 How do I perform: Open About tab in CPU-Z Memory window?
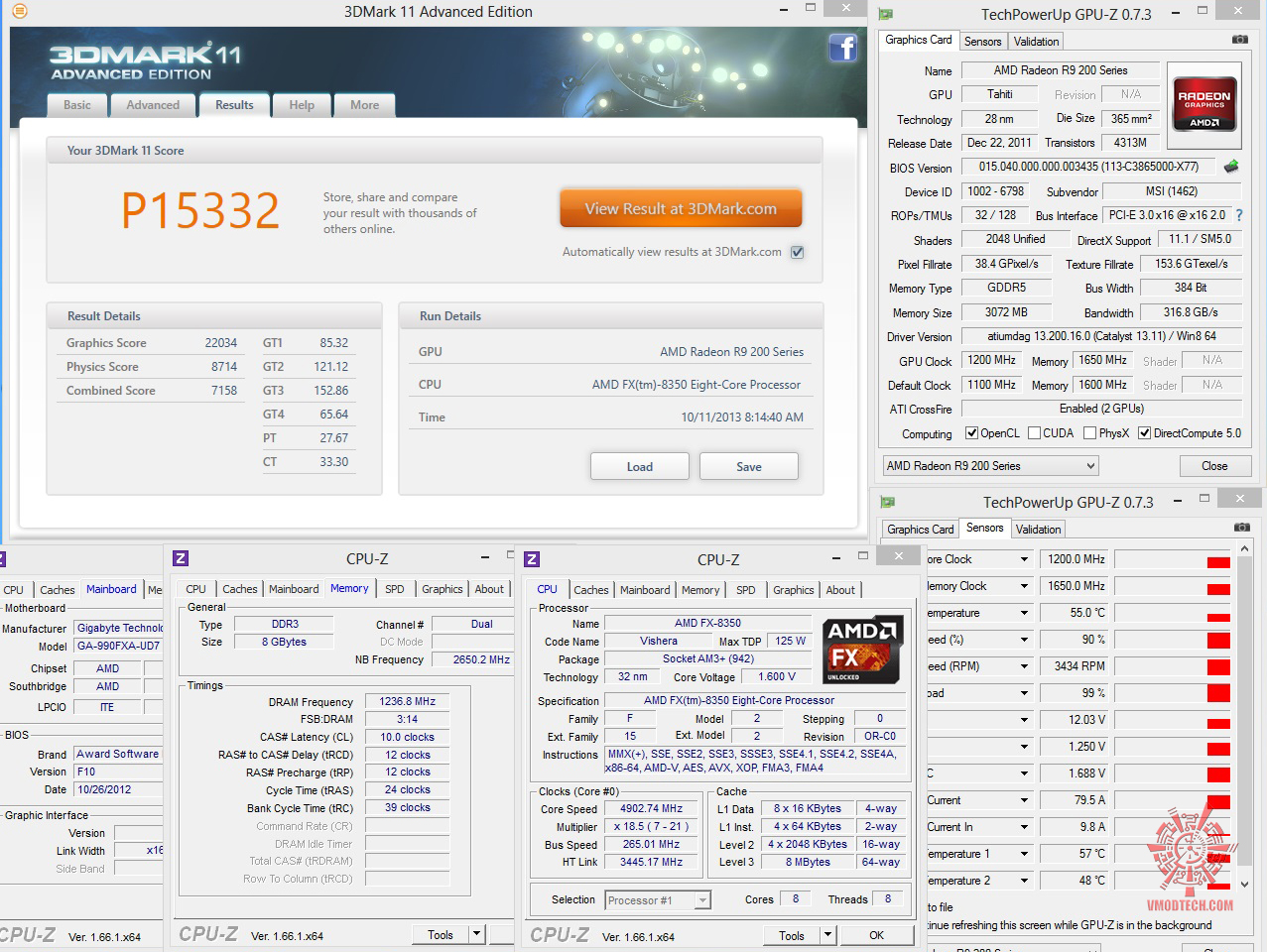point(488,589)
